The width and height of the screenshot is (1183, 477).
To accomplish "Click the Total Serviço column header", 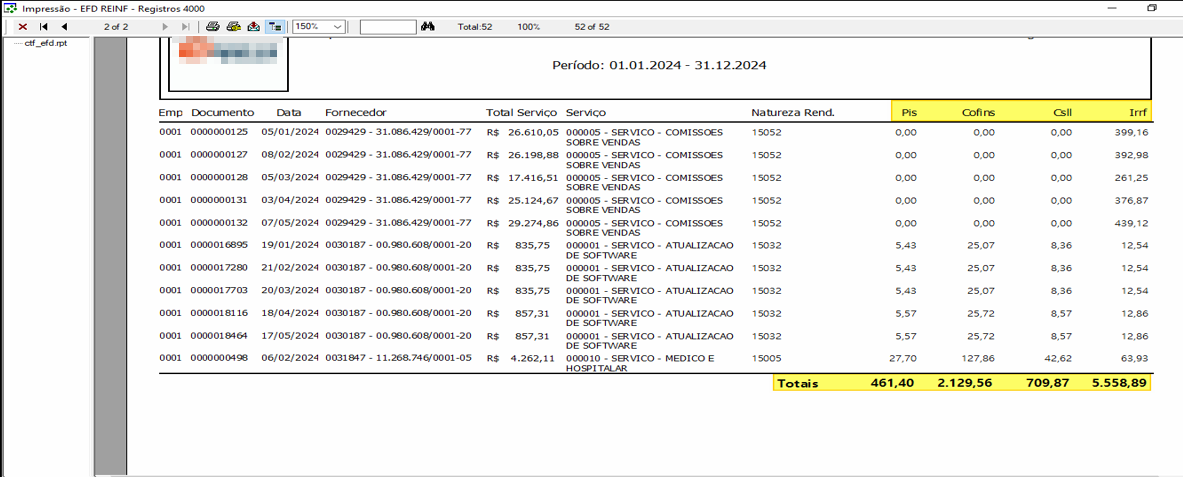I will point(521,112).
